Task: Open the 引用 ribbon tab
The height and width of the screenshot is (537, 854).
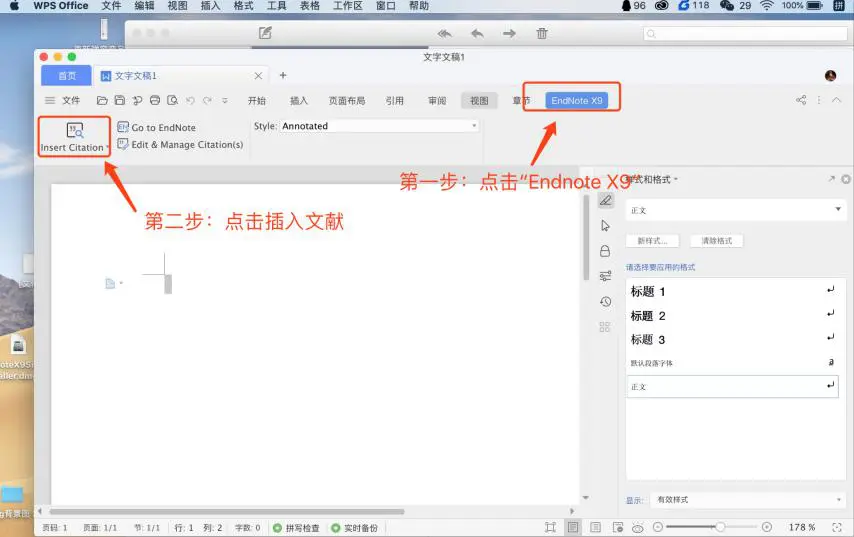Action: [394, 101]
